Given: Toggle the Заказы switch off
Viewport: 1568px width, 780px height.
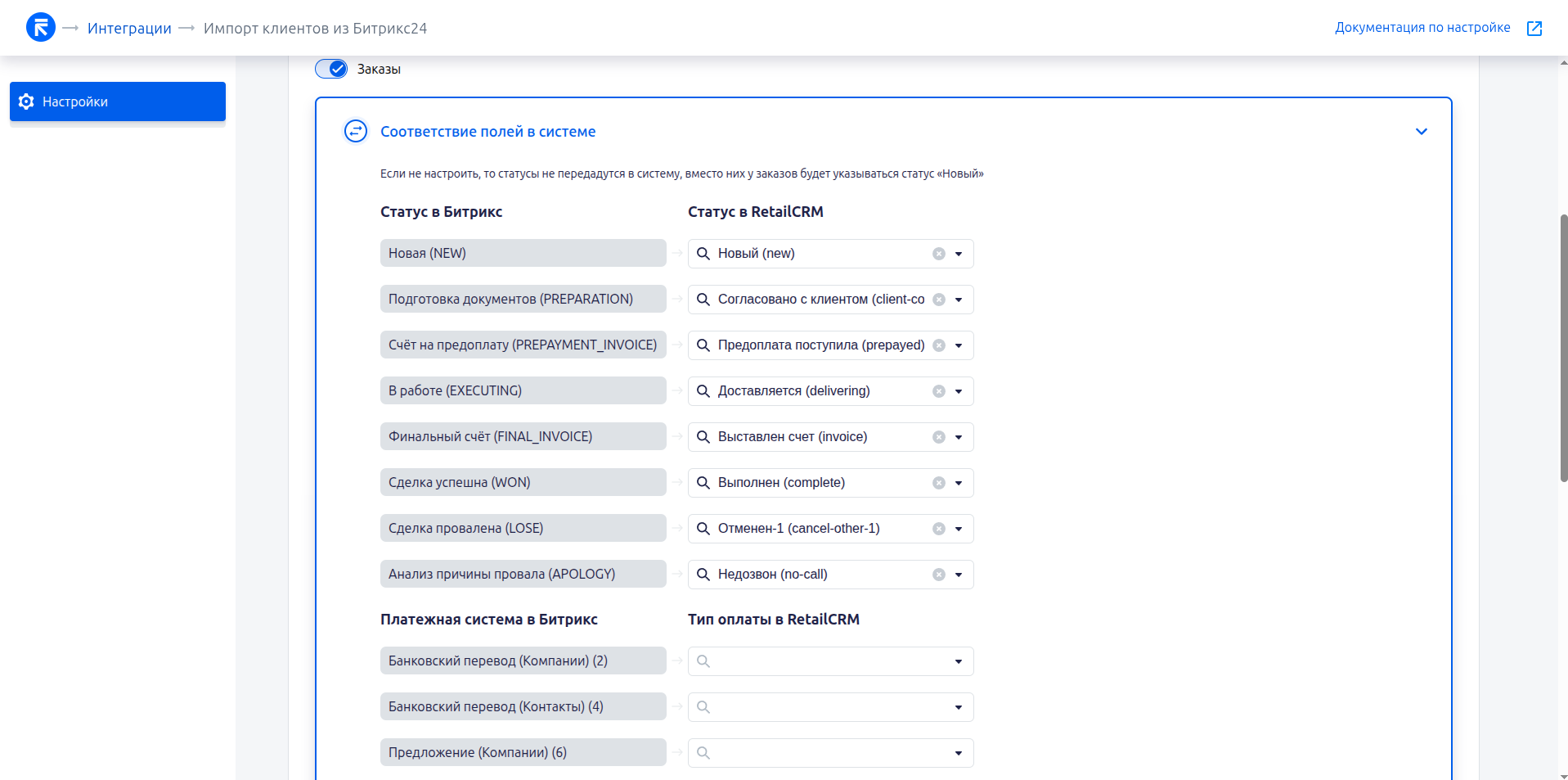Looking at the screenshot, I should tap(331, 69).
